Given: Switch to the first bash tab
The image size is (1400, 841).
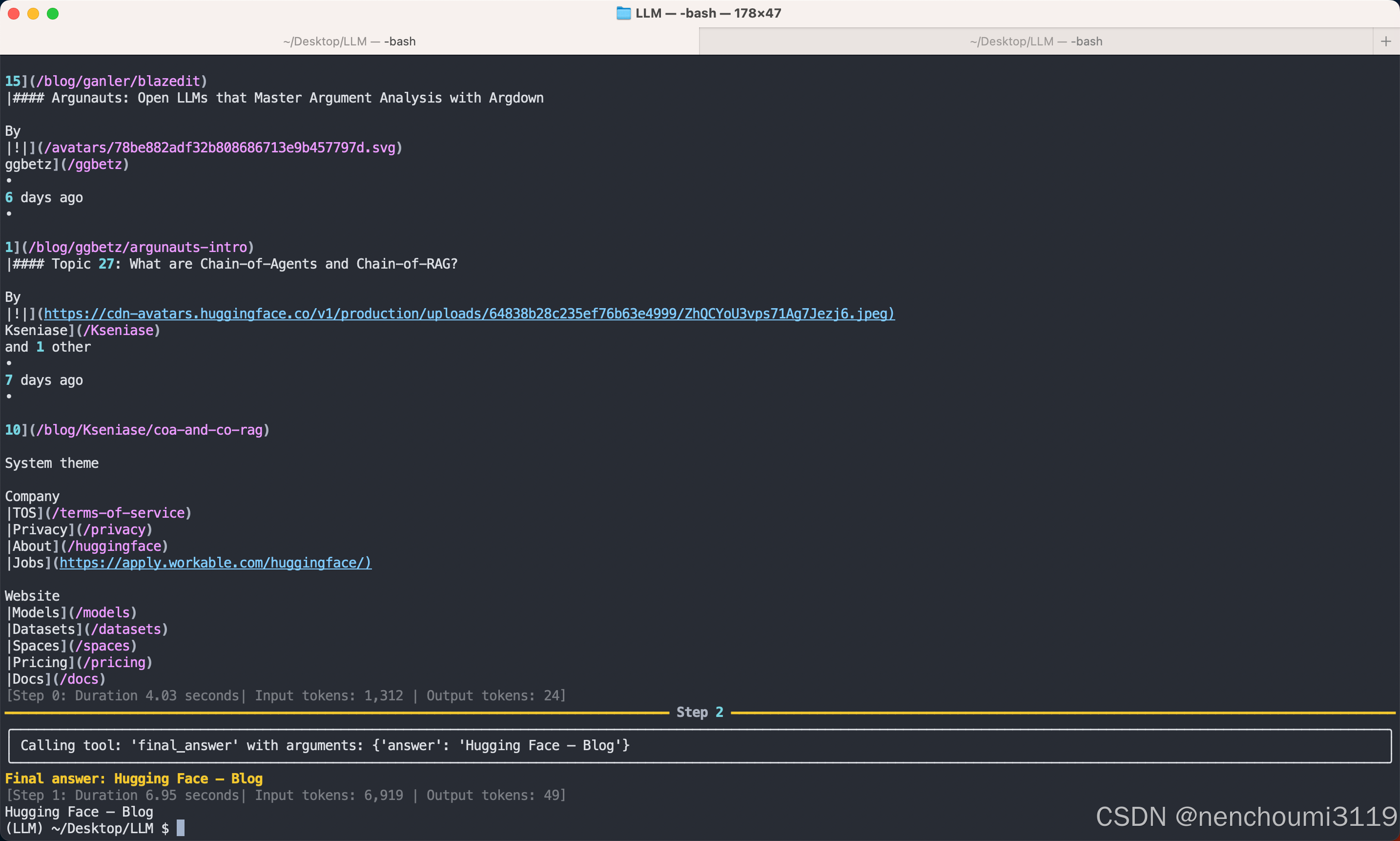Looking at the screenshot, I should click(350, 42).
